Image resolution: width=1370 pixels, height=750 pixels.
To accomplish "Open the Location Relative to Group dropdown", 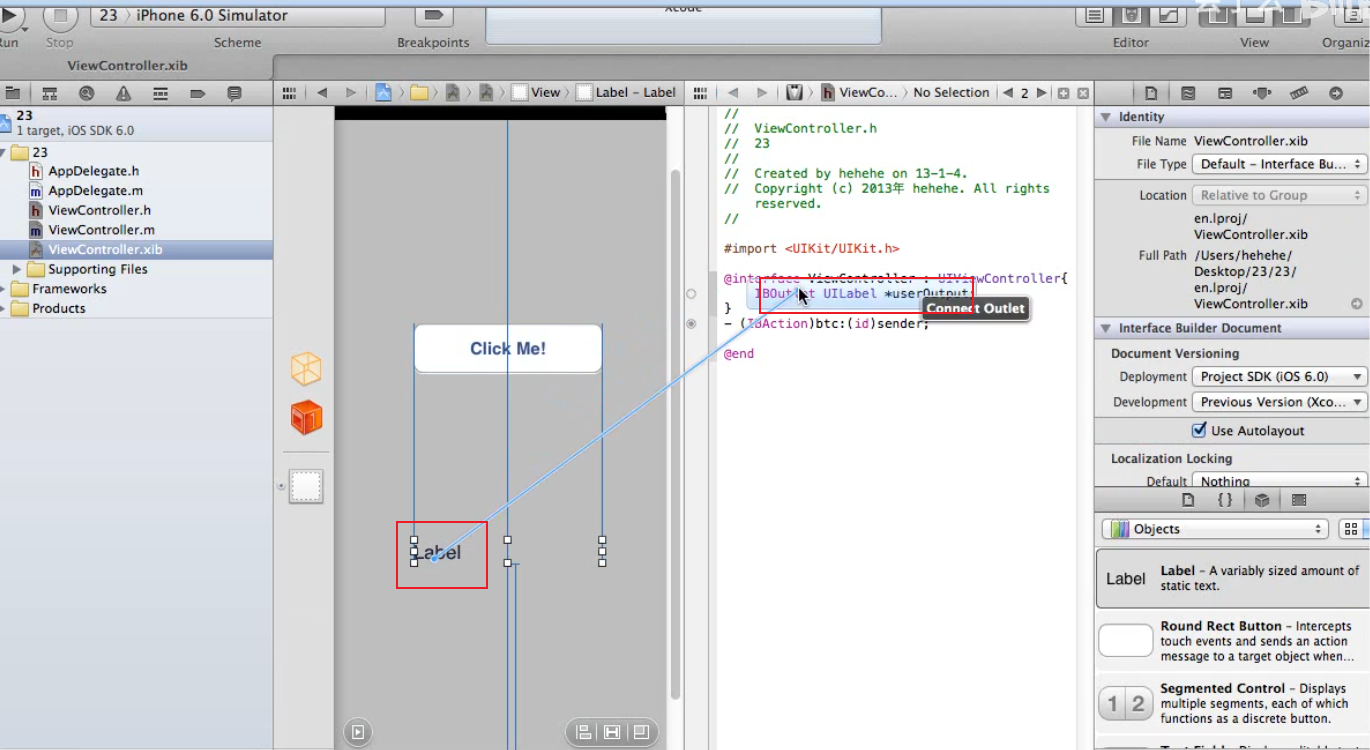I will coord(1279,195).
